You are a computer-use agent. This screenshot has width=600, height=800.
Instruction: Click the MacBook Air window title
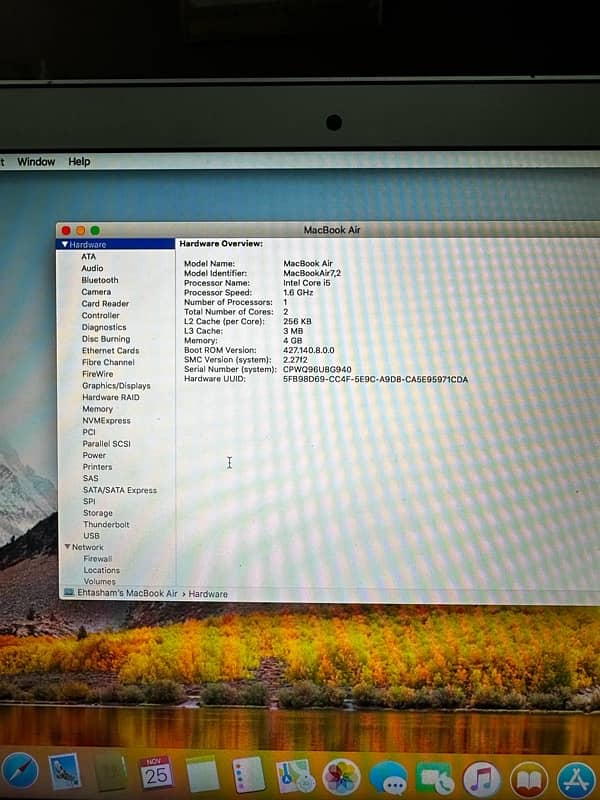[332, 230]
